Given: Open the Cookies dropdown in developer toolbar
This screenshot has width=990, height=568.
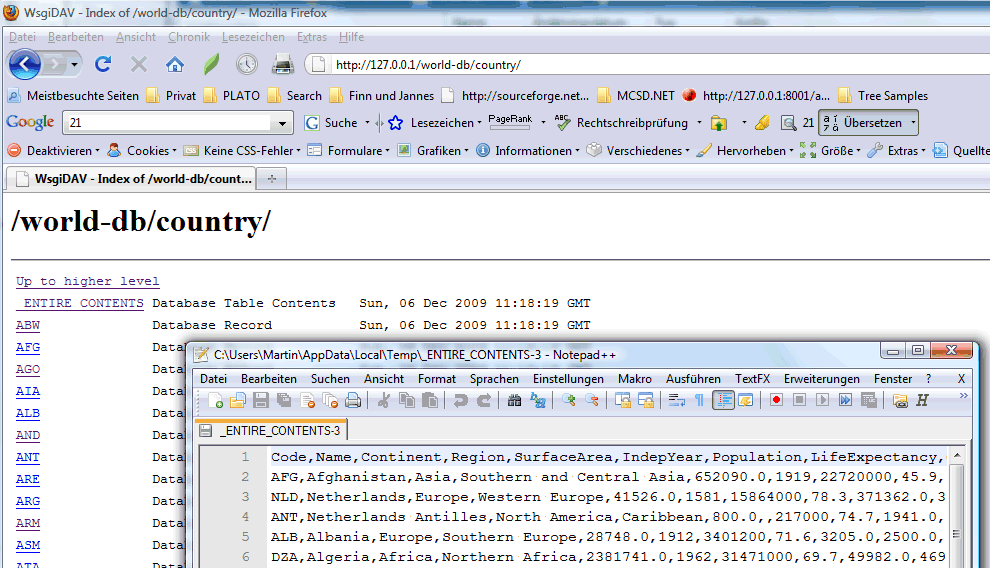Looking at the screenshot, I should (x=140, y=151).
